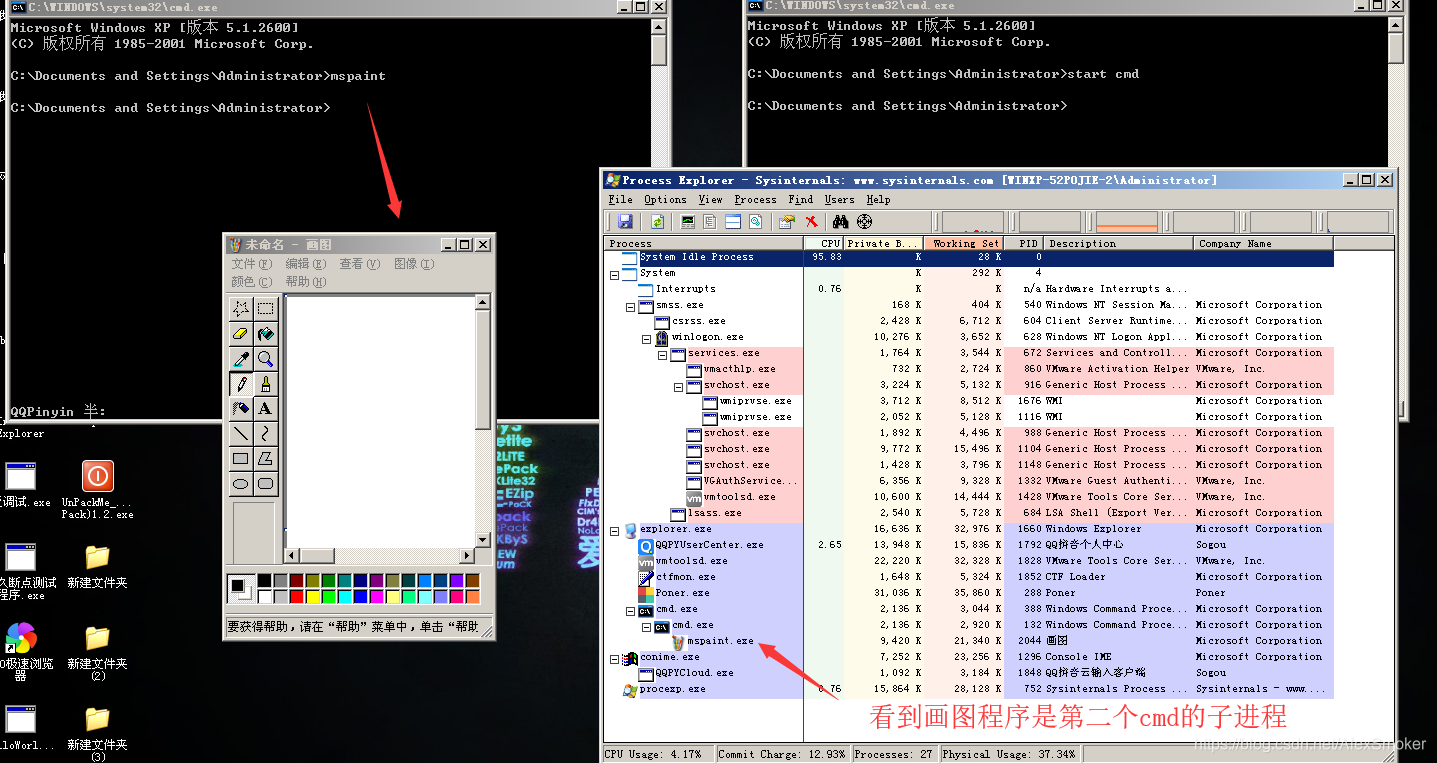Screen dimensions: 1437x763
Task: Collapse the System process node
Action: [x=614, y=273]
